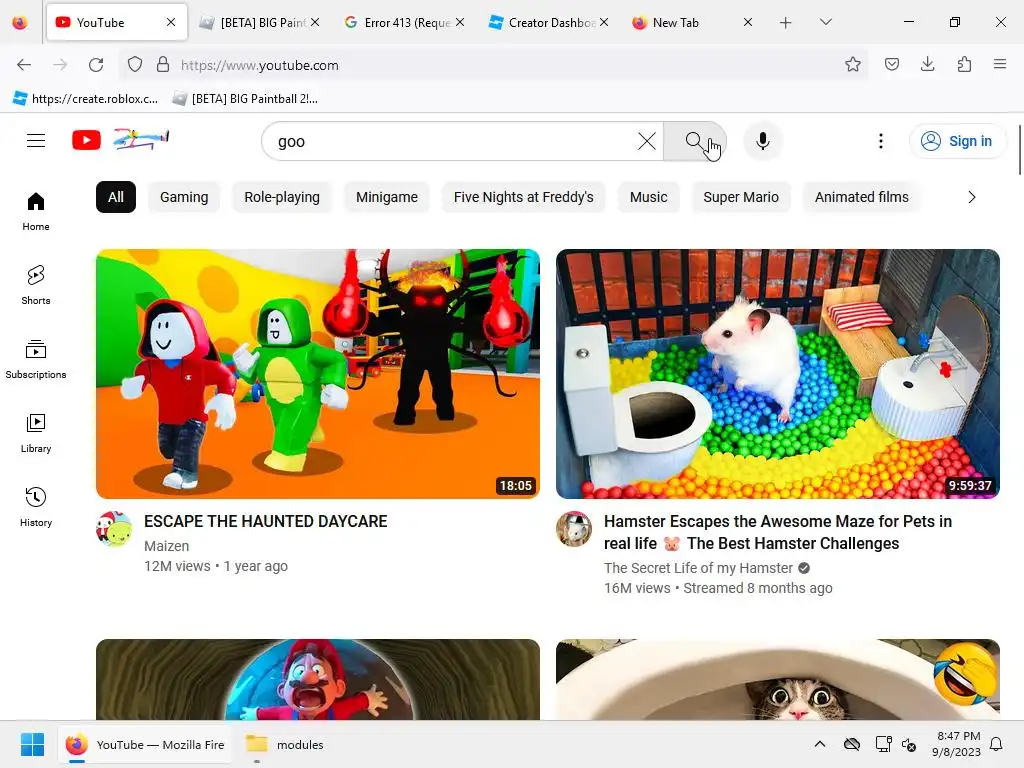Filter videos by Animated films chip
This screenshot has height=768, width=1024.
click(x=862, y=197)
